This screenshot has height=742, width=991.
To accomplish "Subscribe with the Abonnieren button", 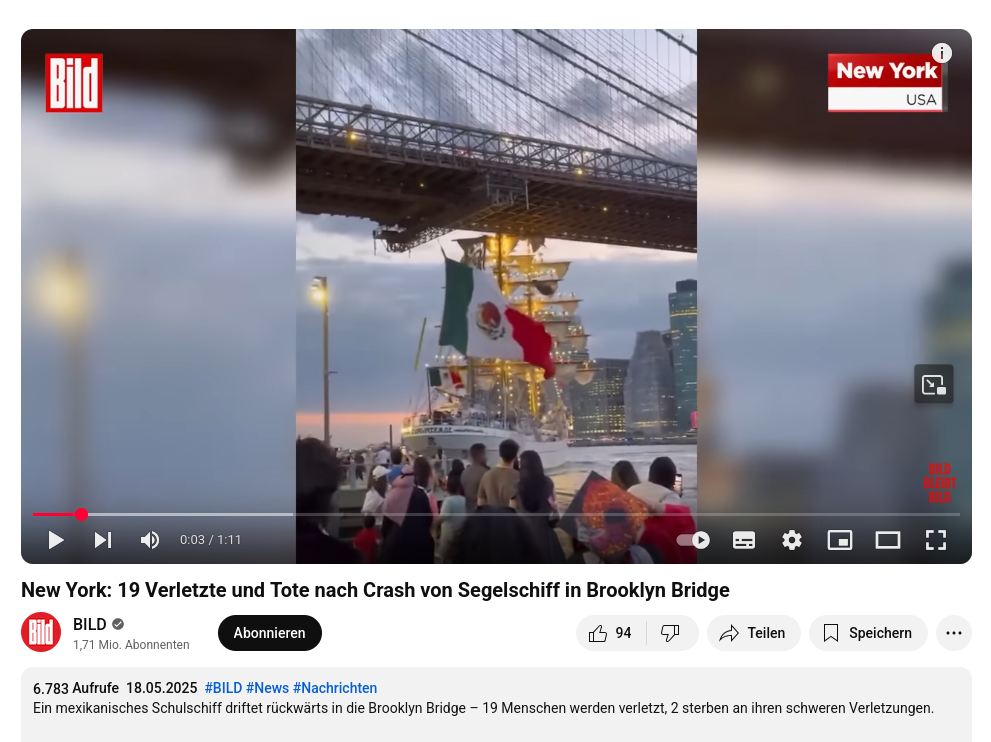I will (x=270, y=633).
